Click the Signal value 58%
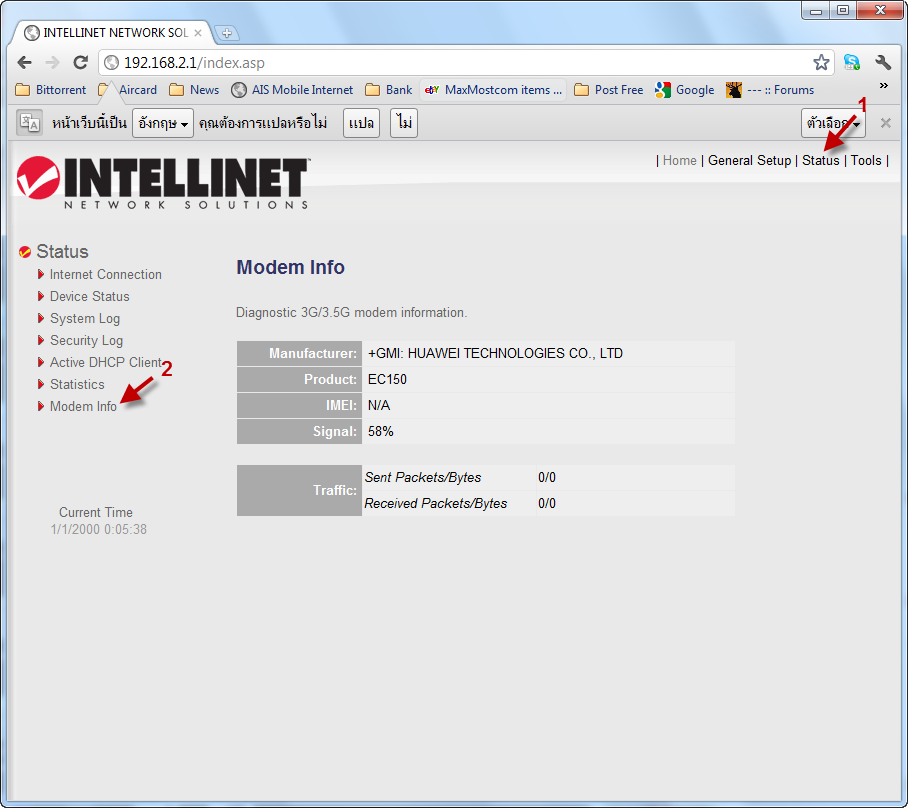 point(380,432)
